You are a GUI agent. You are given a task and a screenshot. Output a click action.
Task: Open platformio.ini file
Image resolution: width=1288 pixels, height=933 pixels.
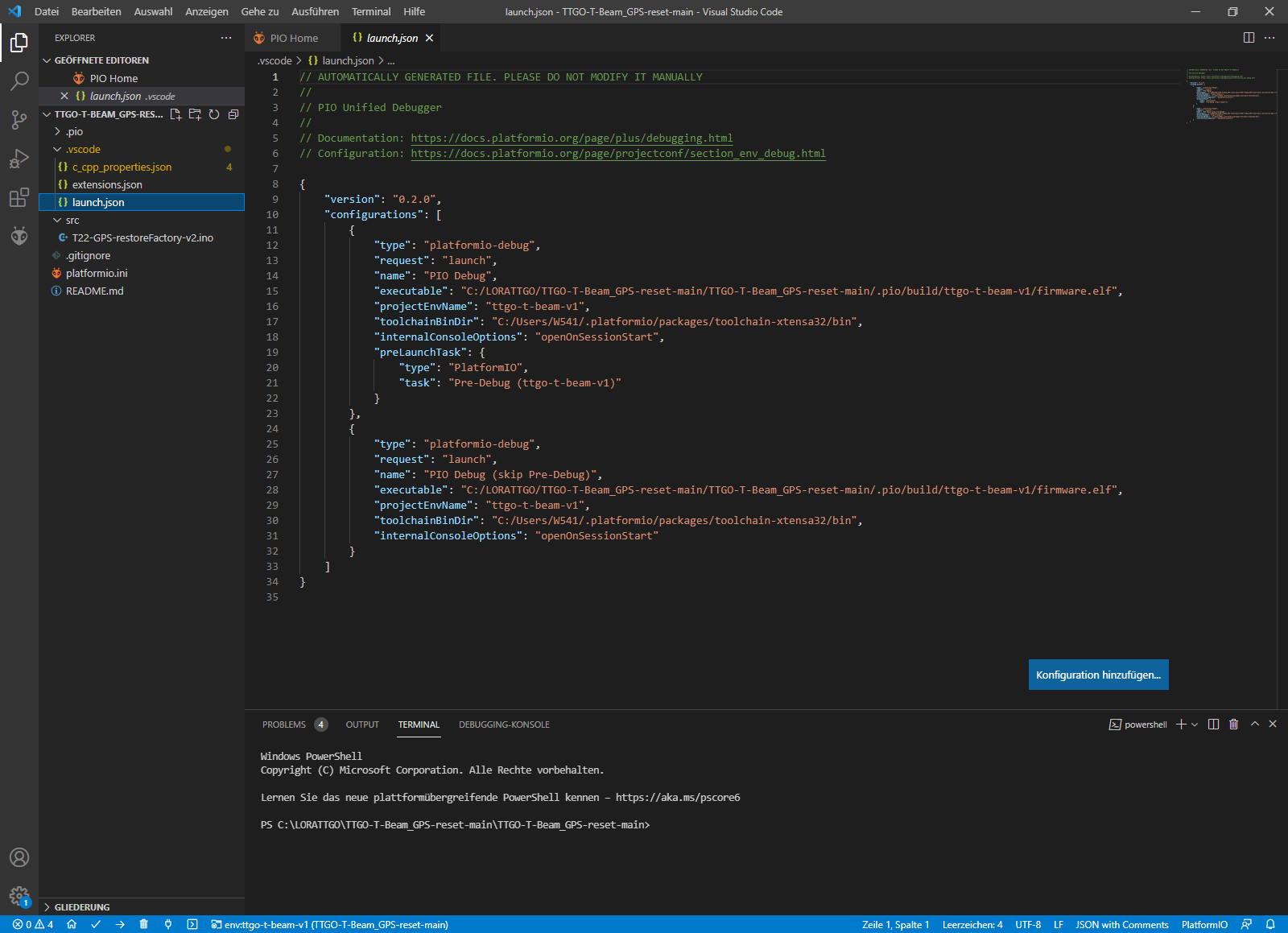(97, 273)
